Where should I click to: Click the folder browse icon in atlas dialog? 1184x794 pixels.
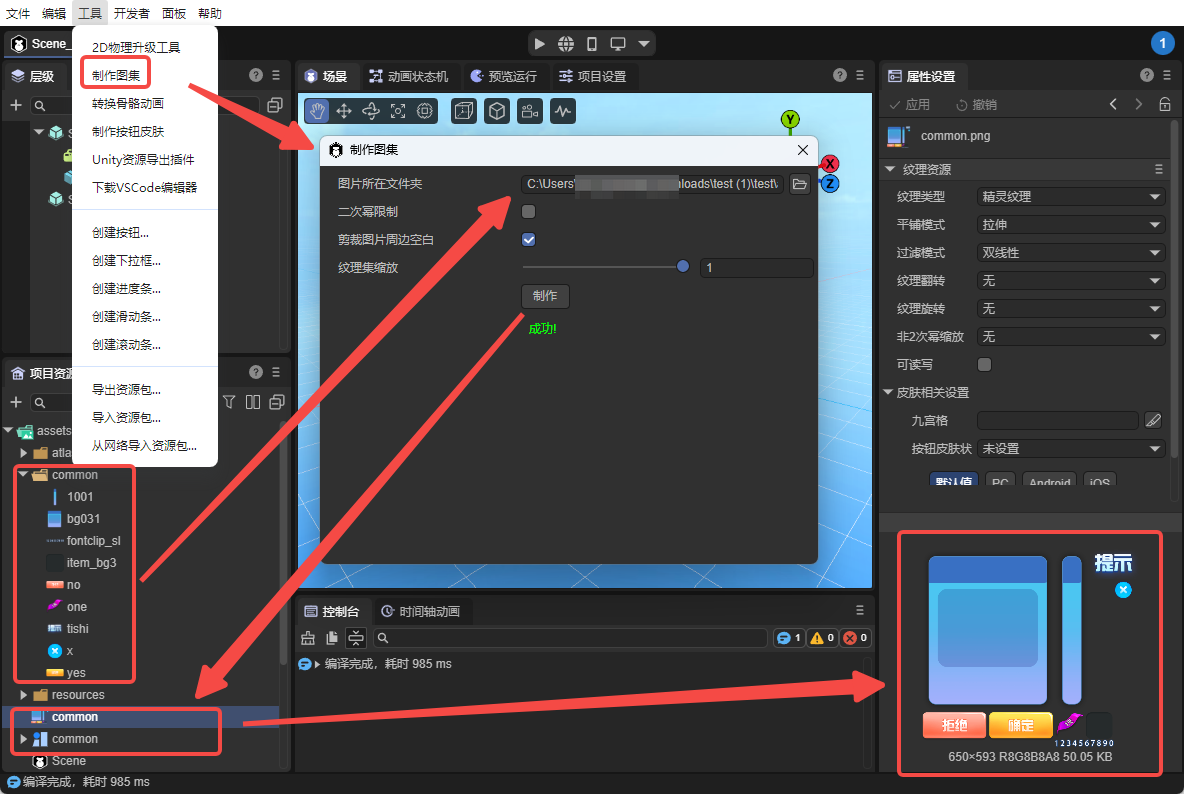point(799,184)
